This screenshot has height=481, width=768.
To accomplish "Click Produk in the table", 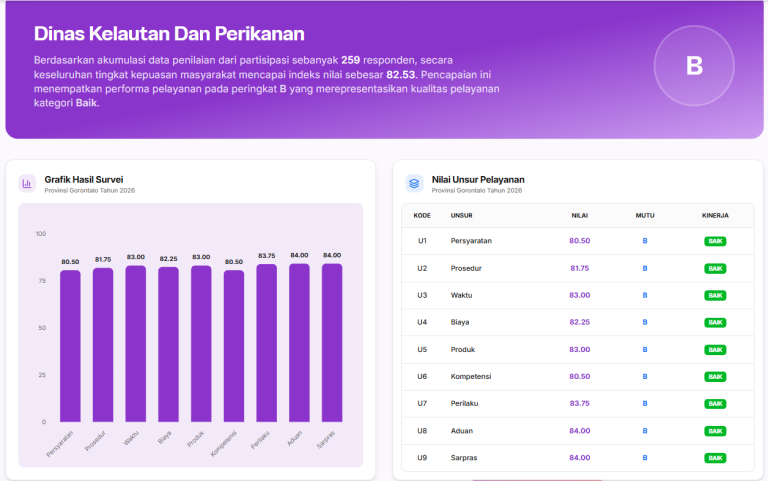I will coord(463,350).
